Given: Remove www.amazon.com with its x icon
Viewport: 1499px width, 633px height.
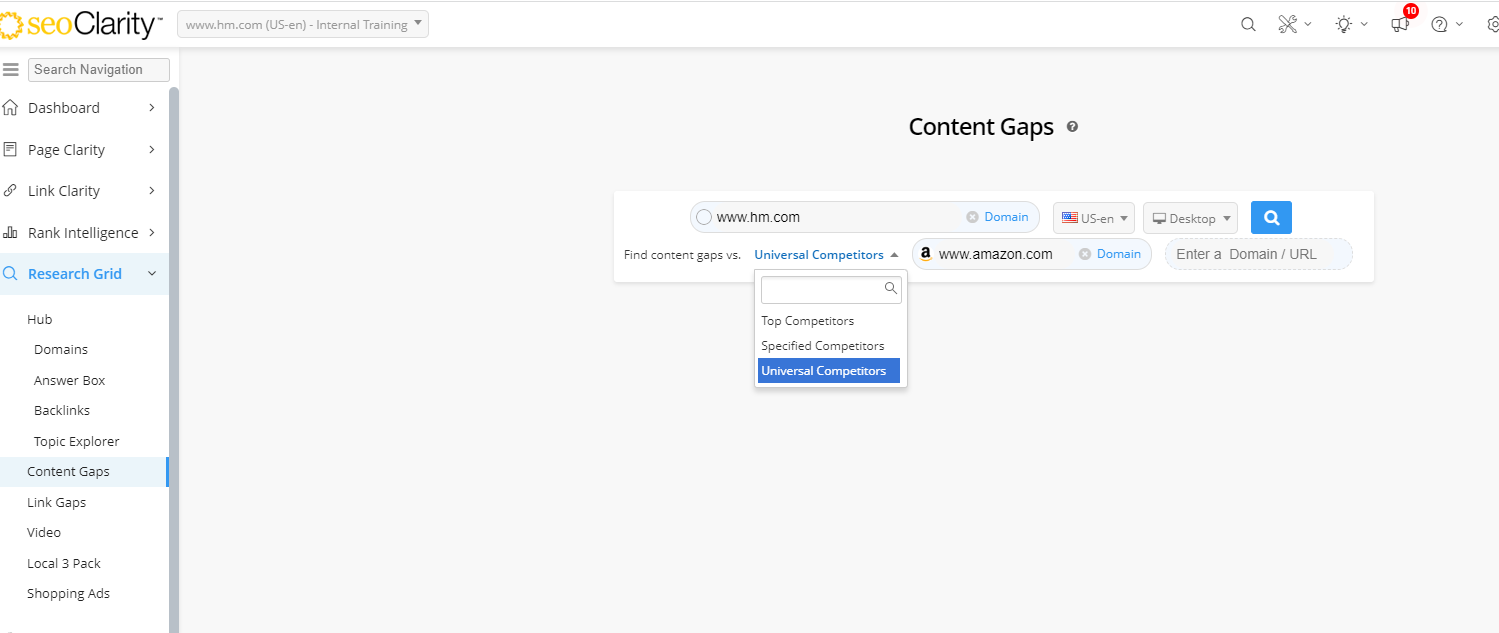Looking at the screenshot, I should 1084,254.
